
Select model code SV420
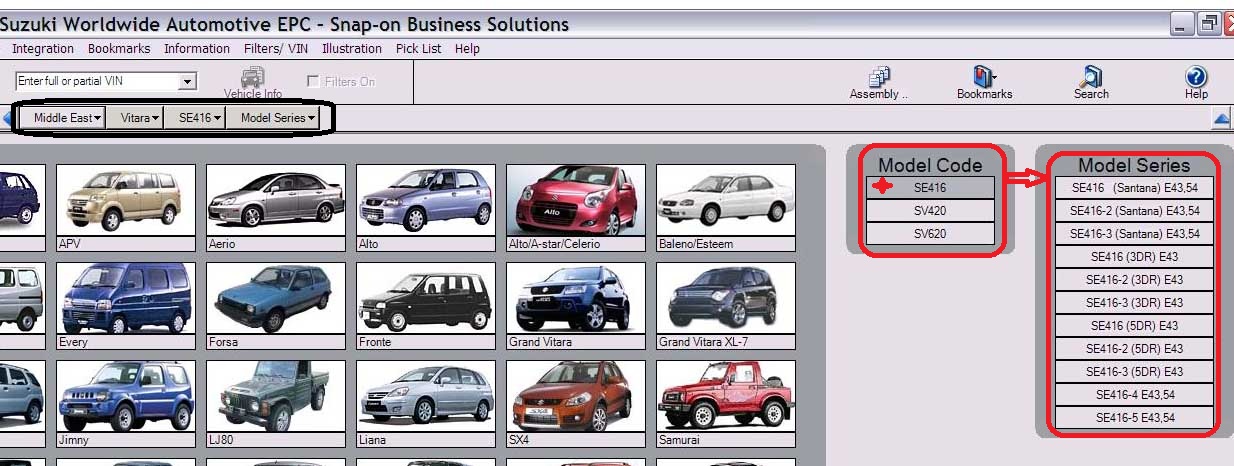[x=930, y=211]
